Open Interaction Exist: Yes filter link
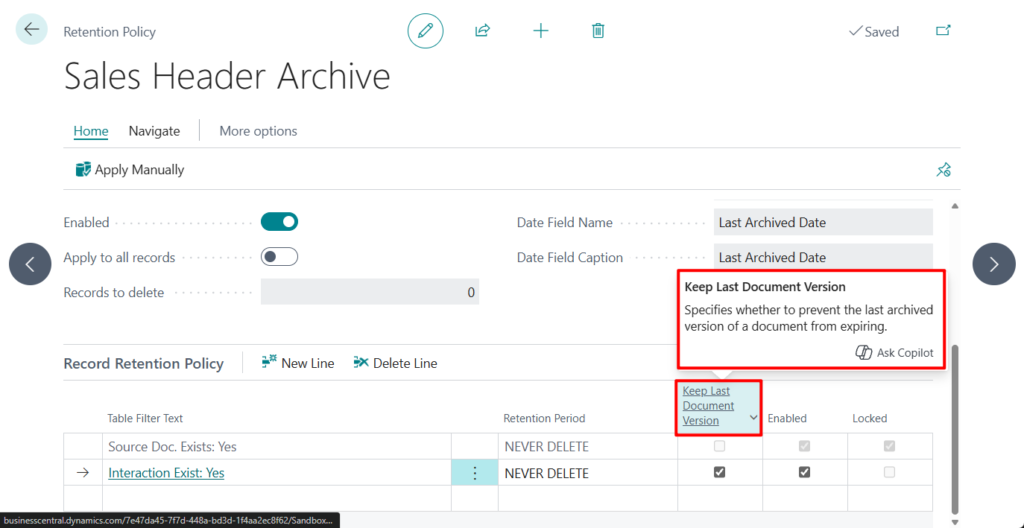Image resolution: width=1024 pixels, height=528 pixels. pyautogui.click(x=166, y=473)
